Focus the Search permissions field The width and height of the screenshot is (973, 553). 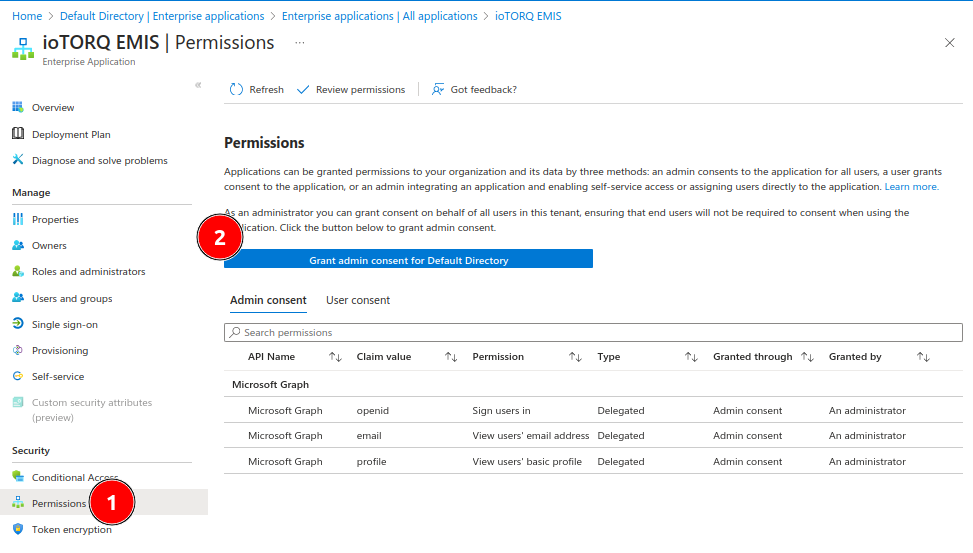click(x=593, y=332)
